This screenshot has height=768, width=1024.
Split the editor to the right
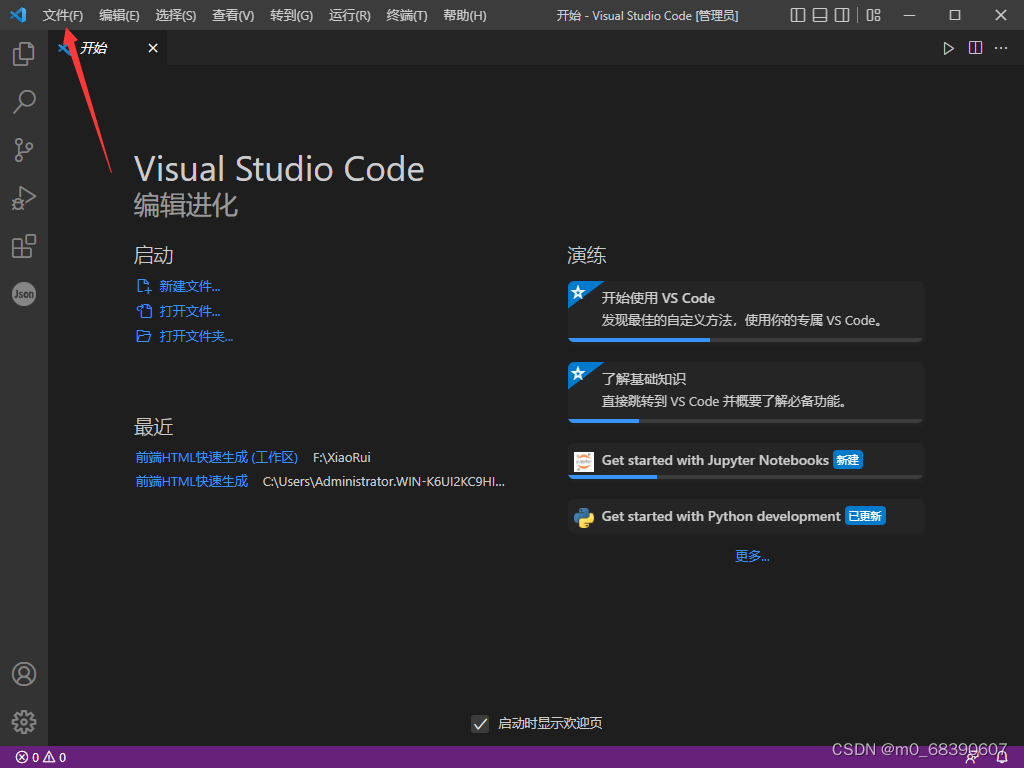click(975, 48)
